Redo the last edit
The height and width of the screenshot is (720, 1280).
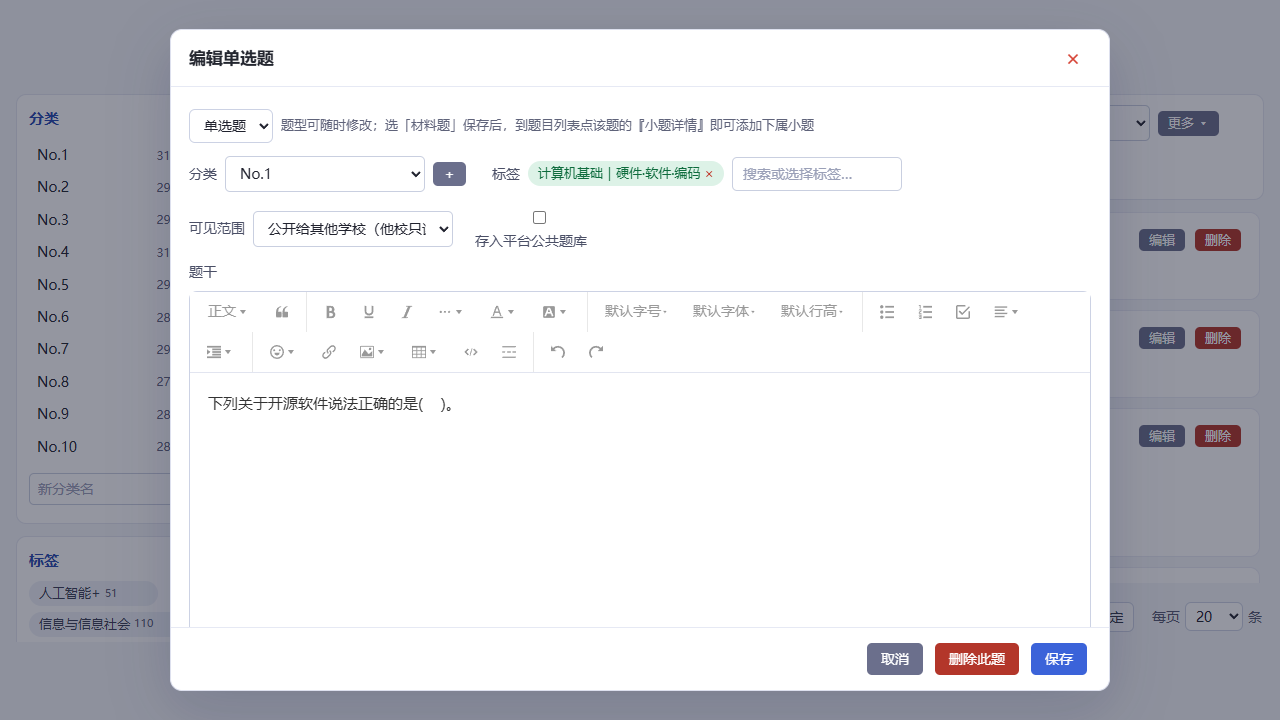tap(596, 352)
